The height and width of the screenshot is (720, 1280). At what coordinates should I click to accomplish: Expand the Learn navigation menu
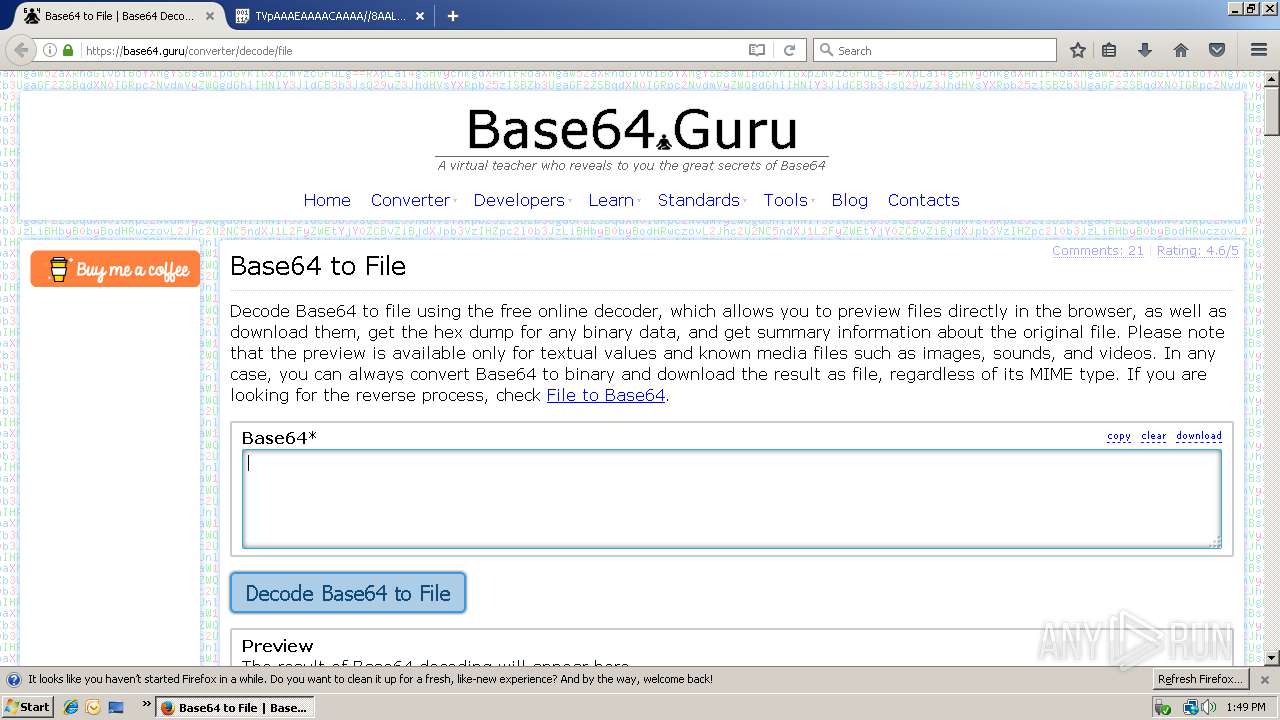[611, 200]
